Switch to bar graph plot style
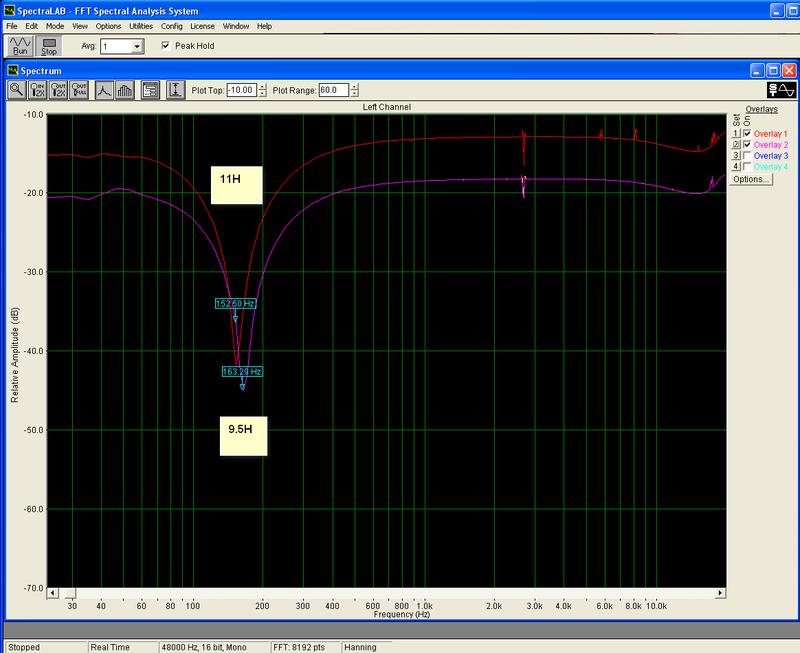This screenshot has height=653, width=800. (x=125, y=90)
